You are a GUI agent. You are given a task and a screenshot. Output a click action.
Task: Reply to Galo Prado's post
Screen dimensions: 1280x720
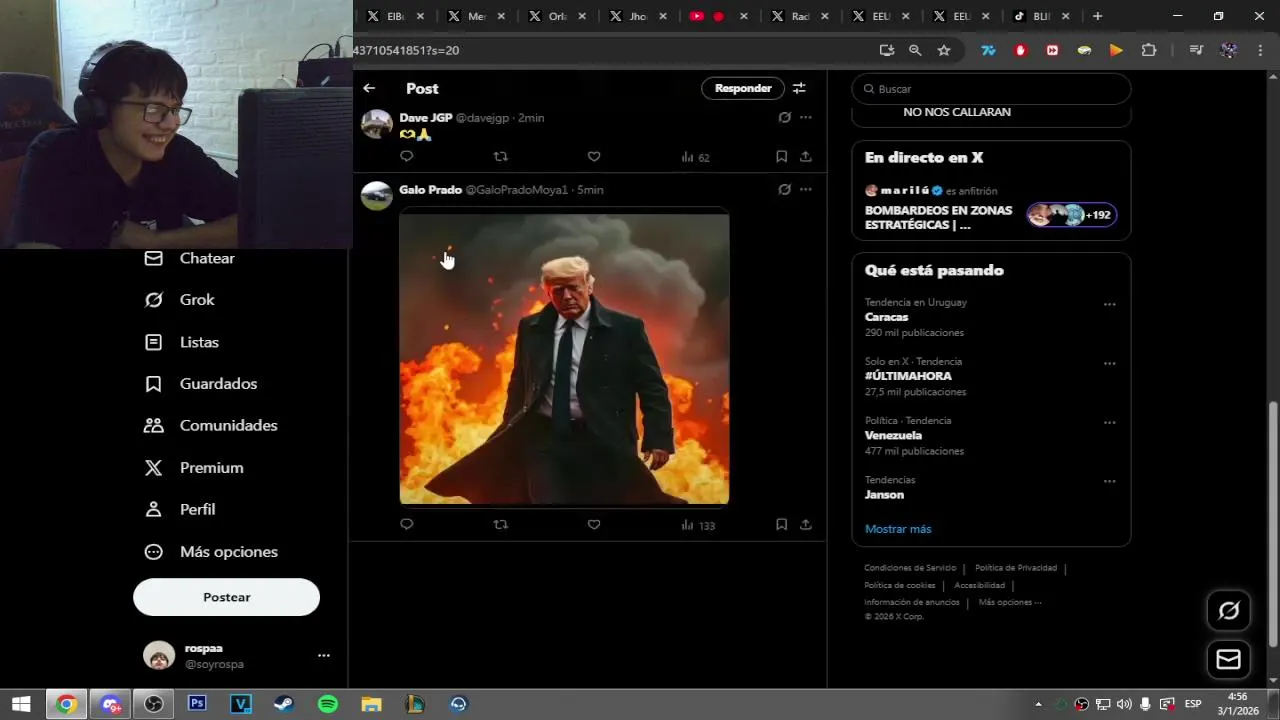click(406, 524)
